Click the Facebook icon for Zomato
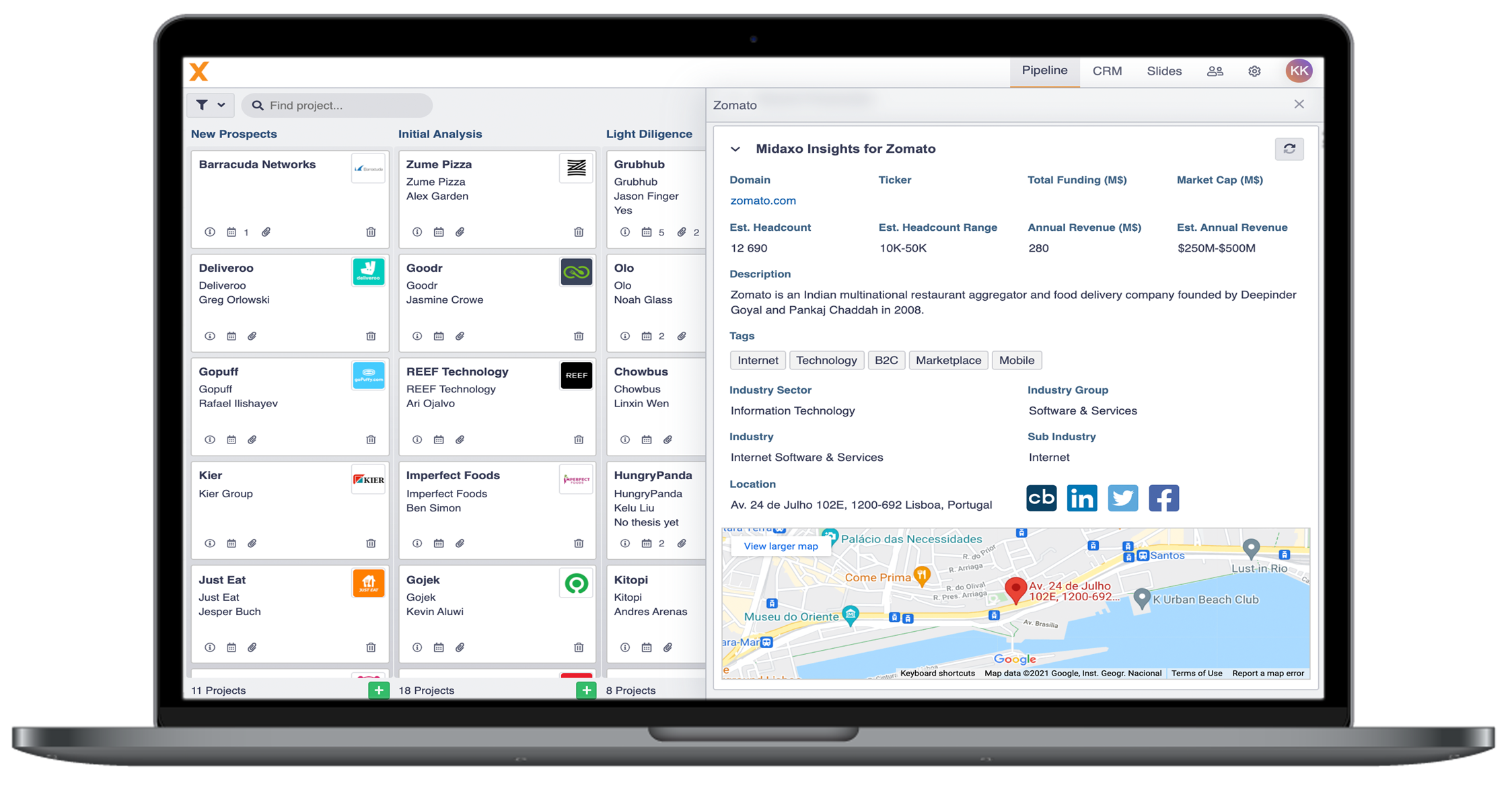The image size is (1512, 788). 1163,497
